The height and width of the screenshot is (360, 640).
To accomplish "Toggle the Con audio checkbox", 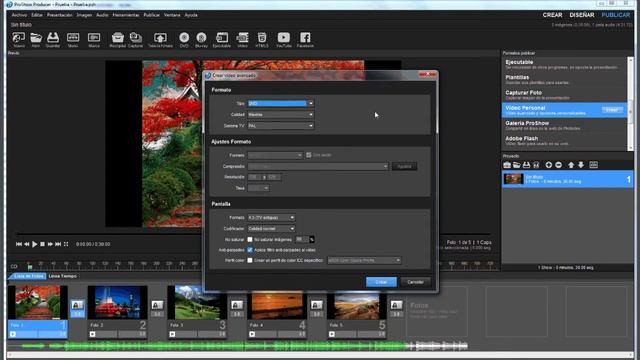I will click(x=309, y=155).
